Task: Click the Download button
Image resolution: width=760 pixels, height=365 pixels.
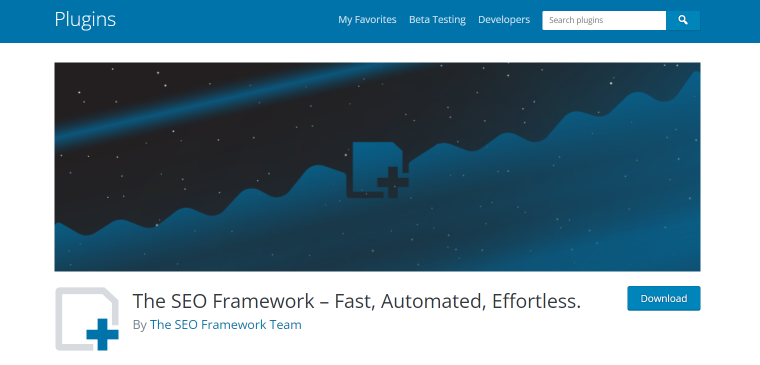Action: coord(664,299)
